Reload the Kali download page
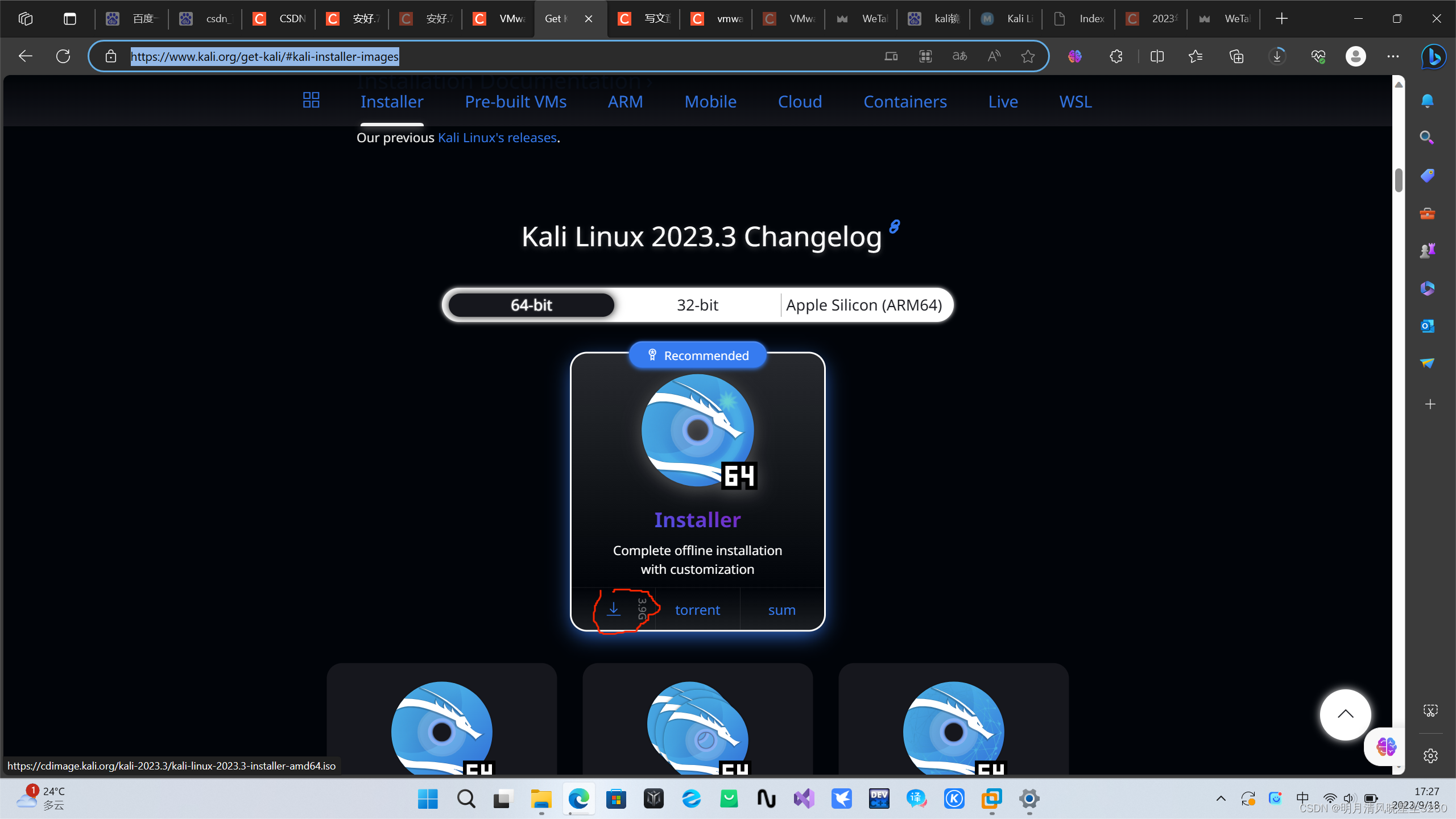The image size is (1456, 819). click(63, 56)
